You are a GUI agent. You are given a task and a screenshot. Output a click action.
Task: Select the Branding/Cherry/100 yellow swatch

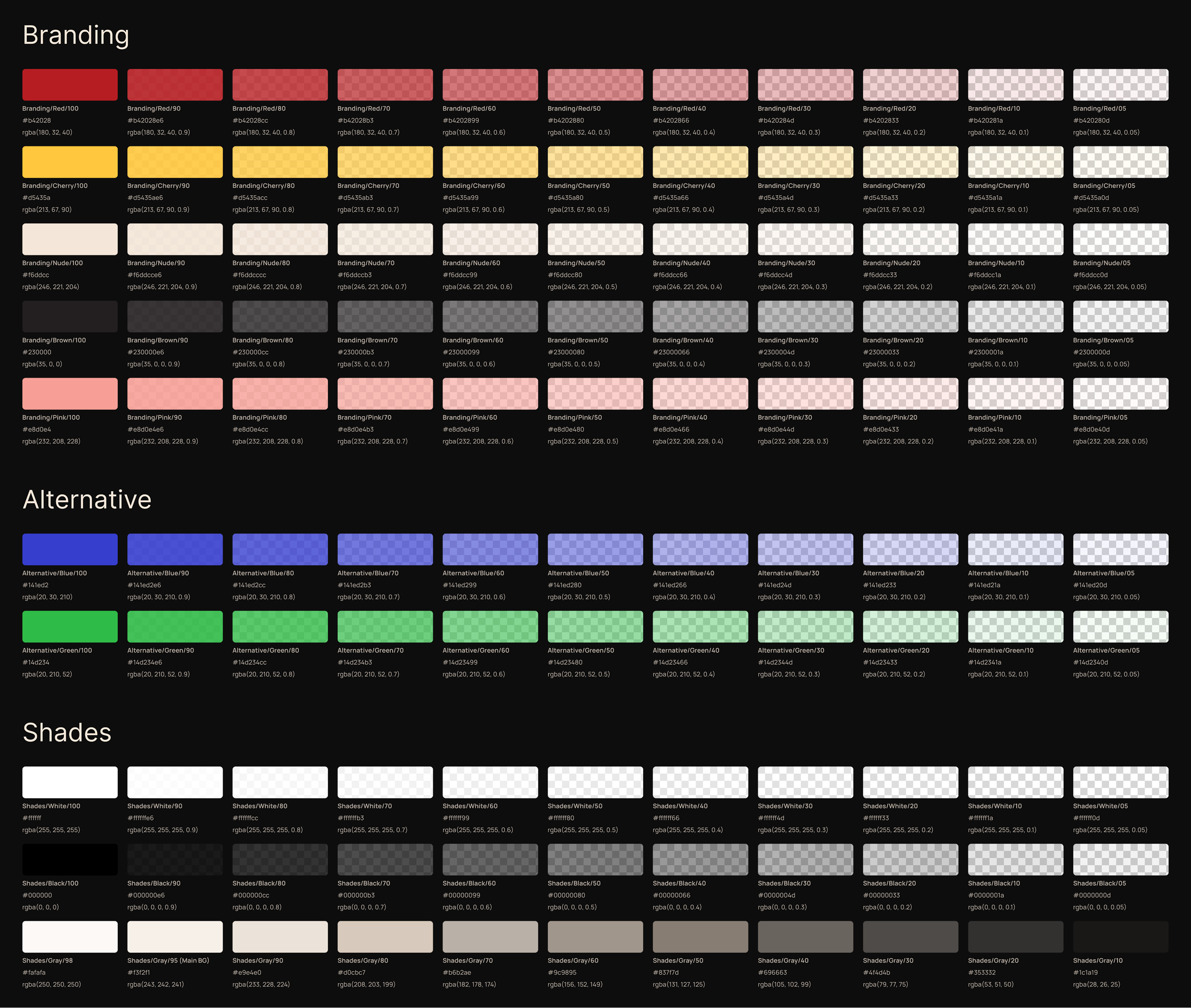click(70, 162)
